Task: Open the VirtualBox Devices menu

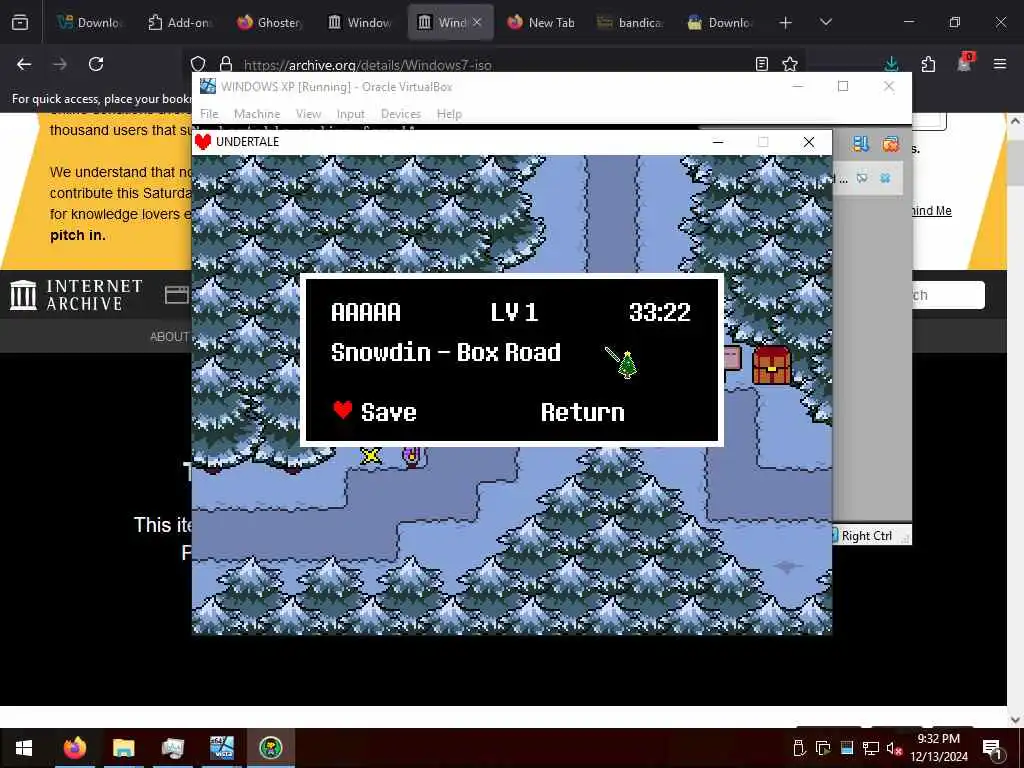Action: (400, 114)
